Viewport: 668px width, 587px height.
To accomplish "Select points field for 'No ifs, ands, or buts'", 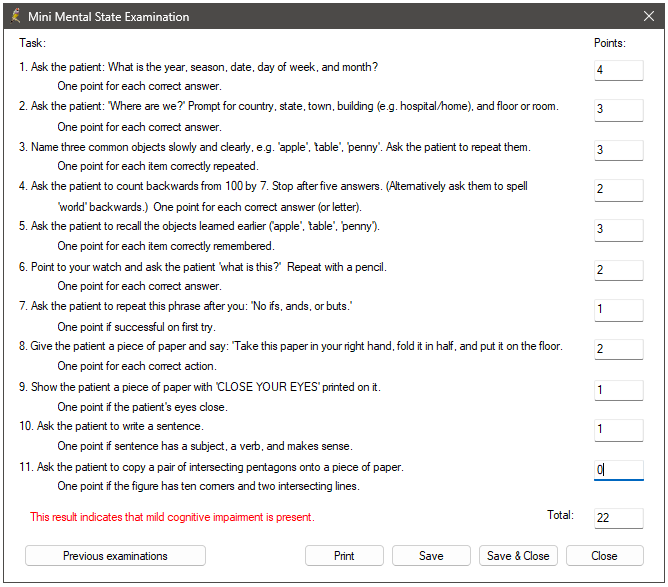I will (x=619, y=310).
